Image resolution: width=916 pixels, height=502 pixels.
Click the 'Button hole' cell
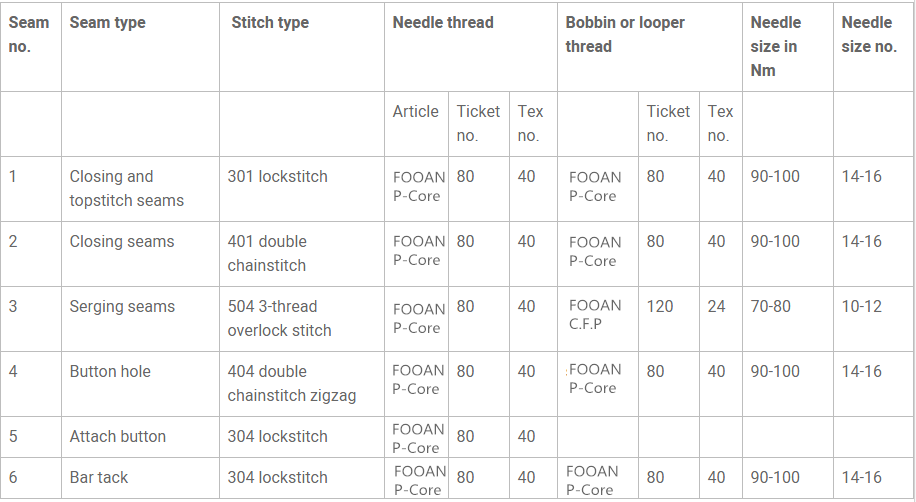click(140, 384)
